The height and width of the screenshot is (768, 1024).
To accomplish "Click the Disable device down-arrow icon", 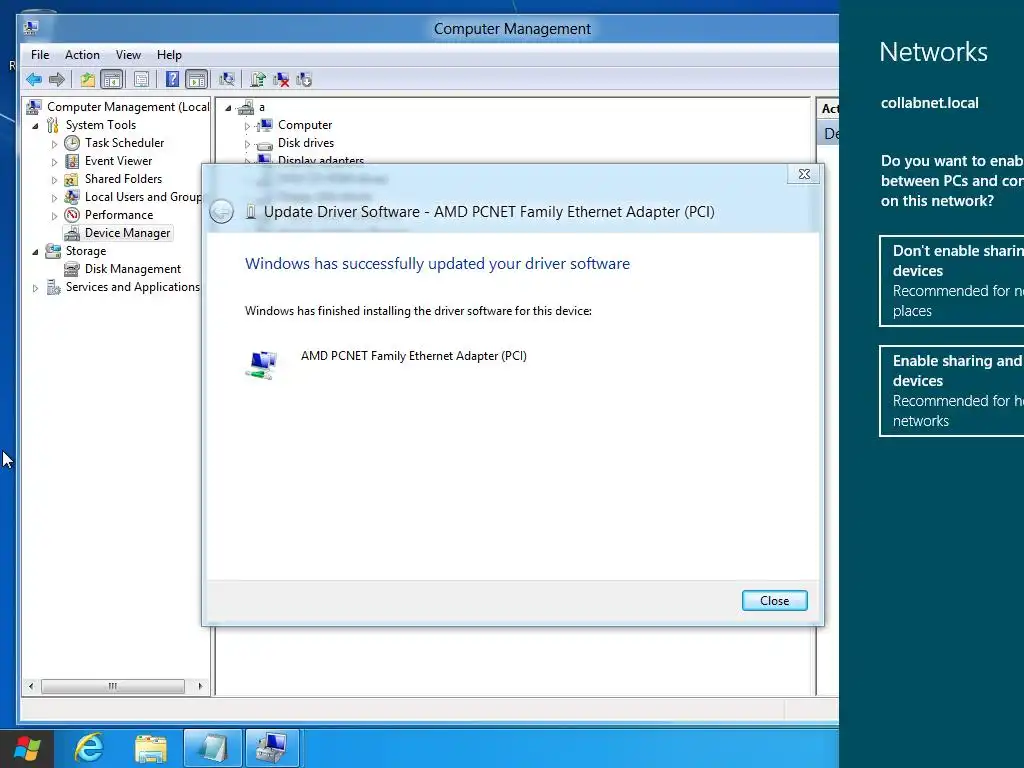I will point(304,80).
